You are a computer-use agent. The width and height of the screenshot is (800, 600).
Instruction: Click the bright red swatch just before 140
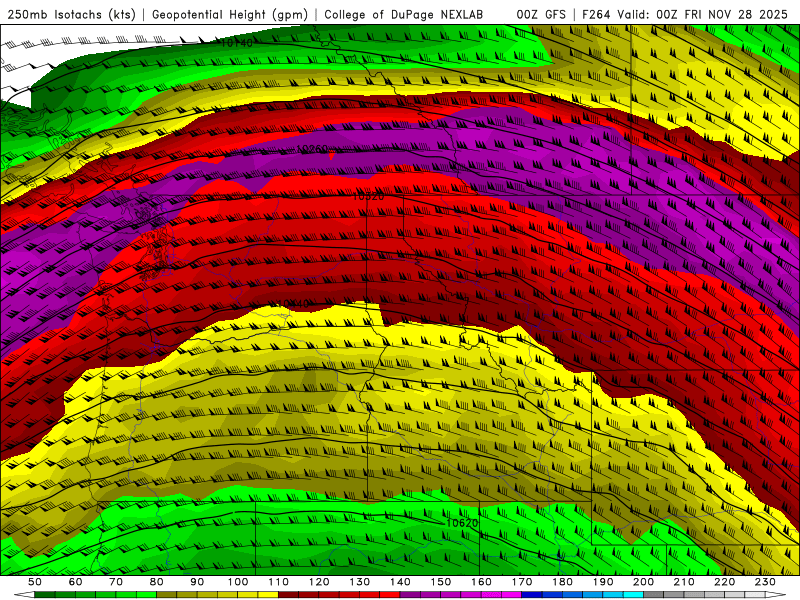coord(390,595)
